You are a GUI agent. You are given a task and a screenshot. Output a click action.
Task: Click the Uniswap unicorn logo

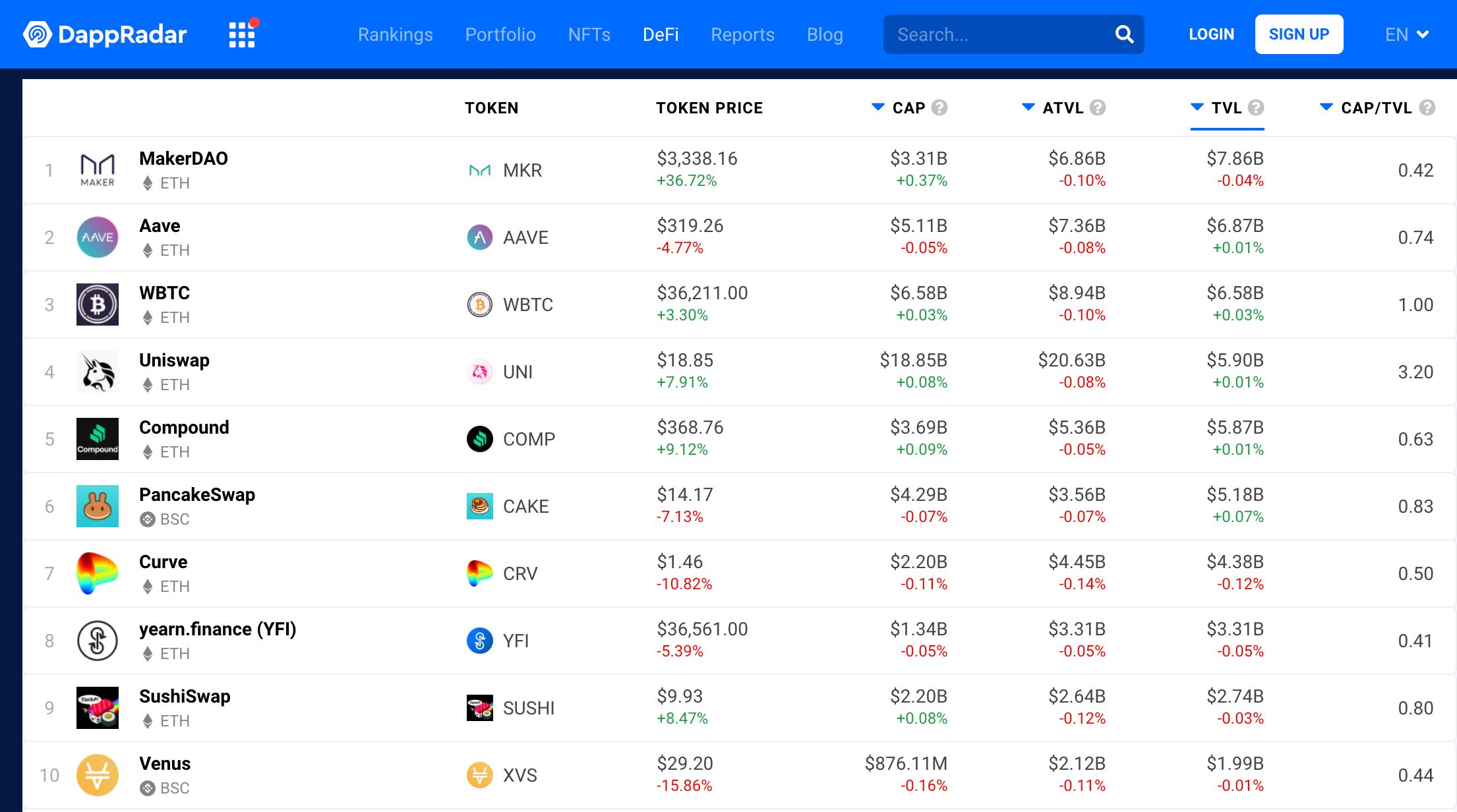[x=98, y=372]
